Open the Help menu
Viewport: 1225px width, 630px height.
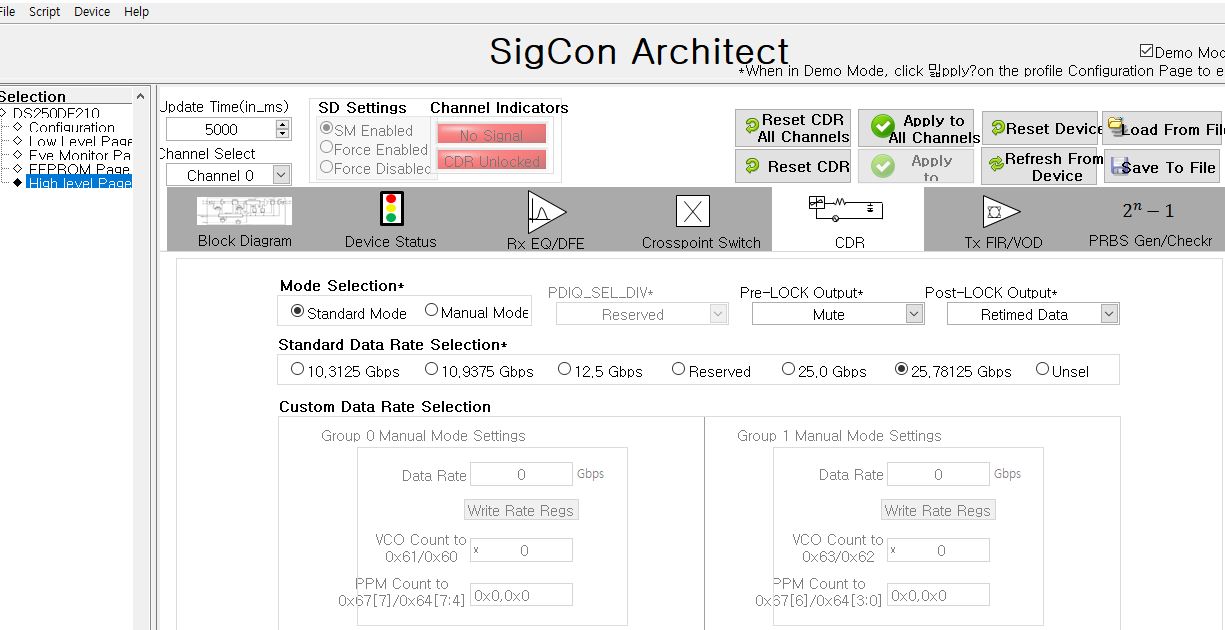tap(136, 11)
